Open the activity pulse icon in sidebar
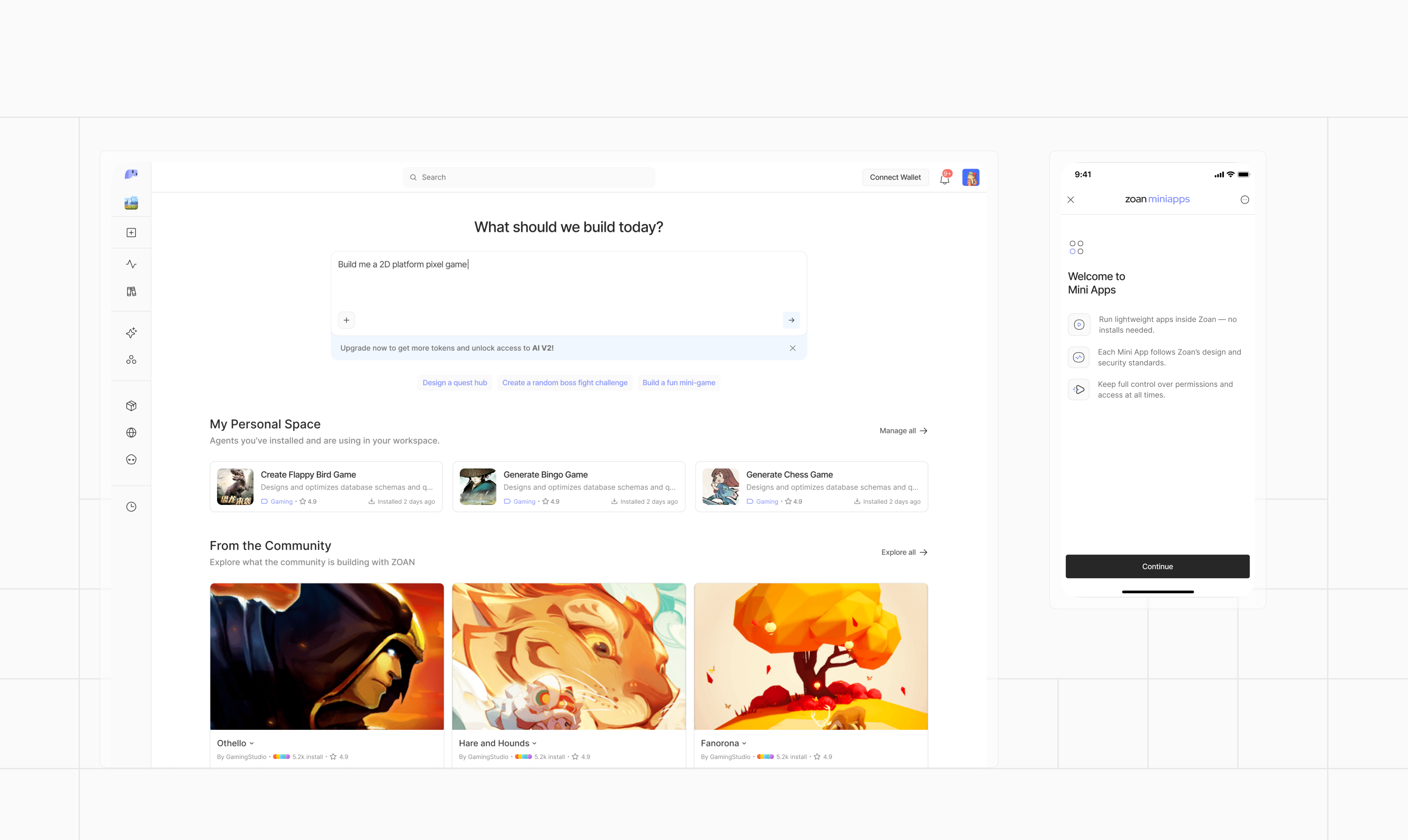 point(131,264)
